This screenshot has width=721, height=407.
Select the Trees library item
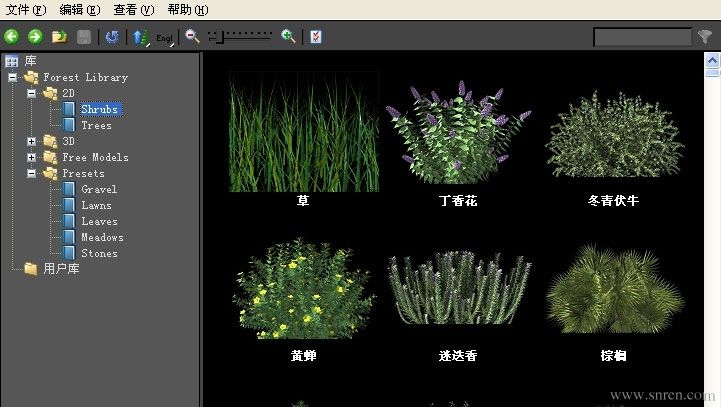click(x=96, y=126)
